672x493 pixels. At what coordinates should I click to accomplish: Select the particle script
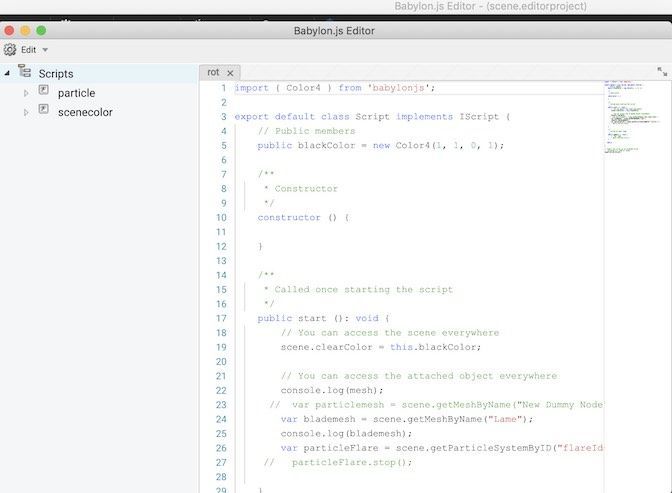[77, 93]
